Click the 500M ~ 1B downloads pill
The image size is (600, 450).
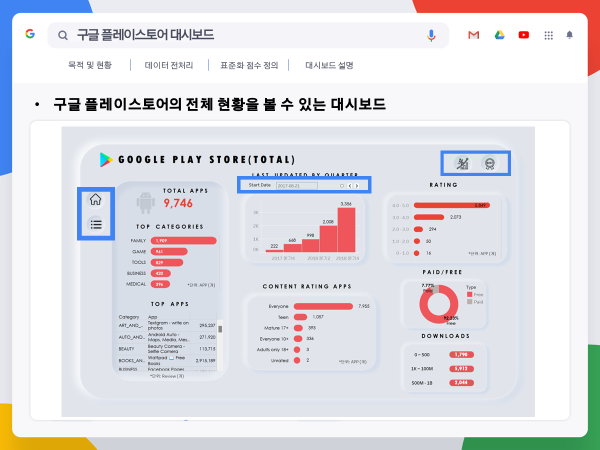[x=461, y=383]
